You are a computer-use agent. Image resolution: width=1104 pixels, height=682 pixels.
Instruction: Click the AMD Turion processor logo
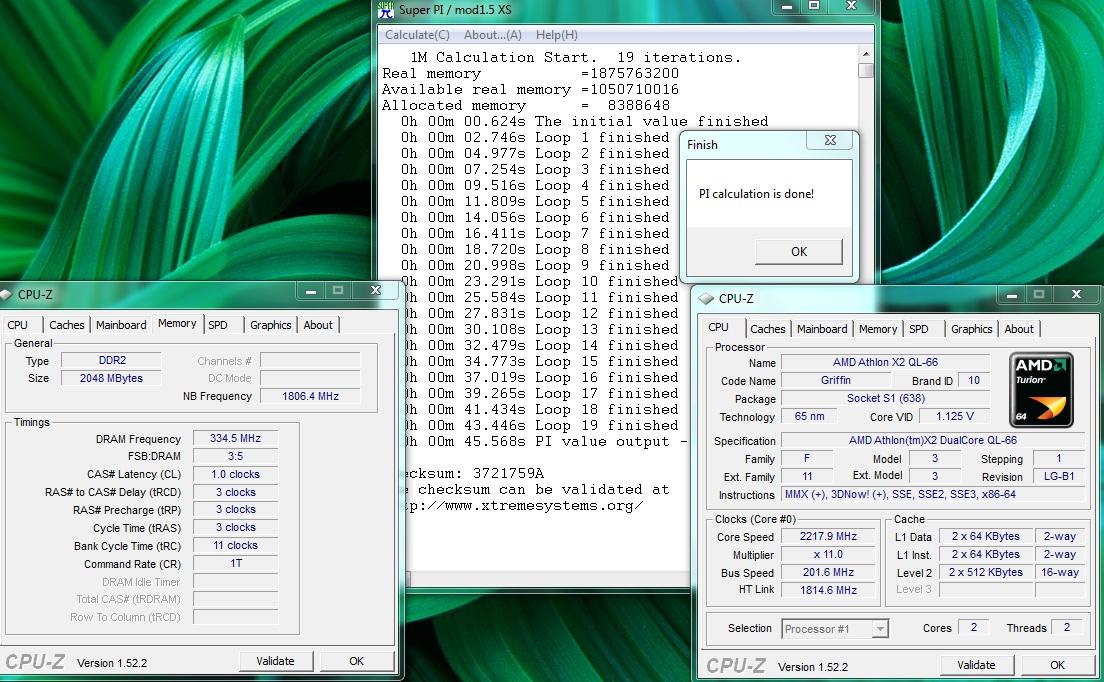pyautogui.click(x=1041, y=390)
